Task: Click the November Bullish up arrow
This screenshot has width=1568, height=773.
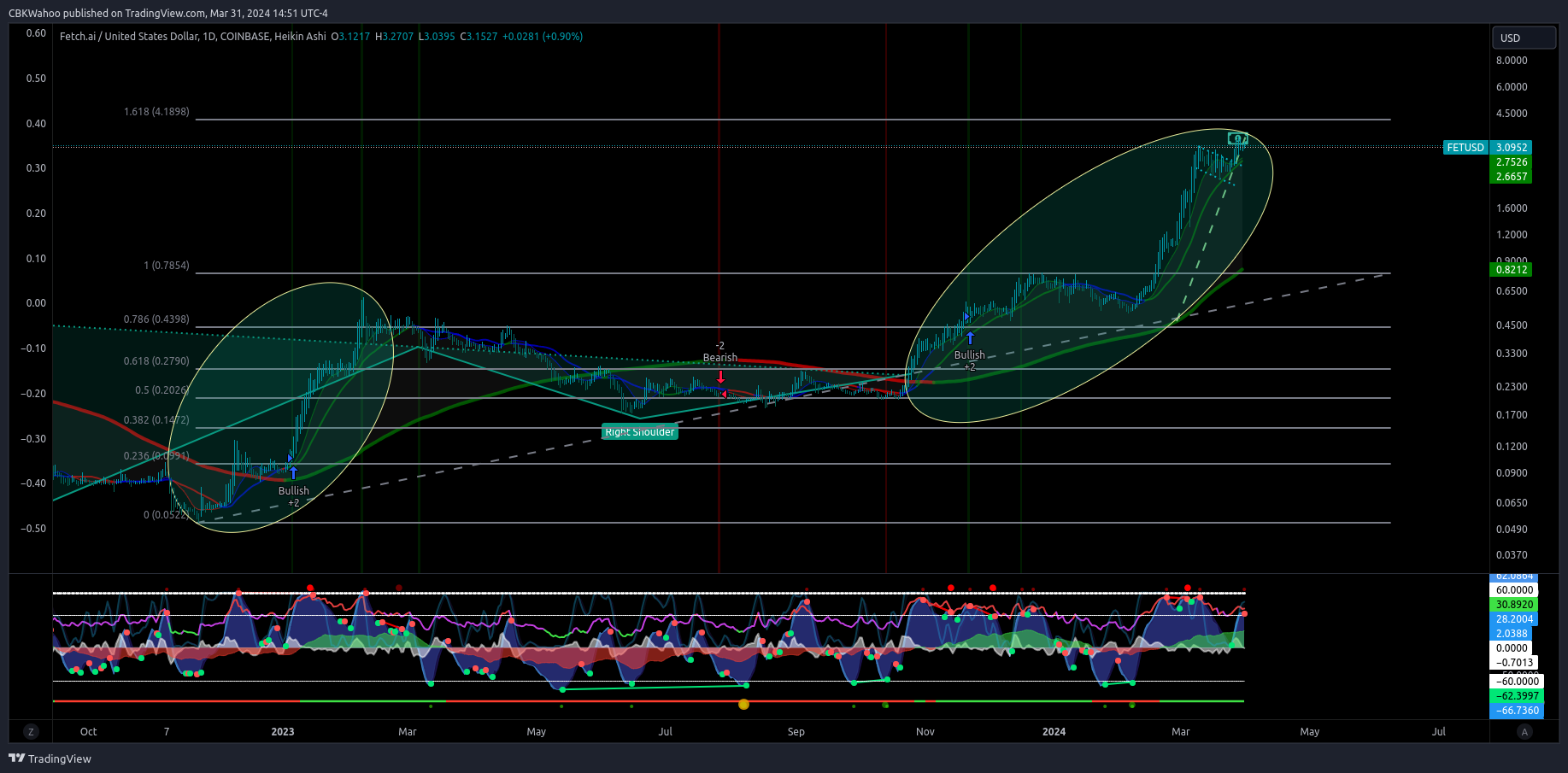Action: 970,338
